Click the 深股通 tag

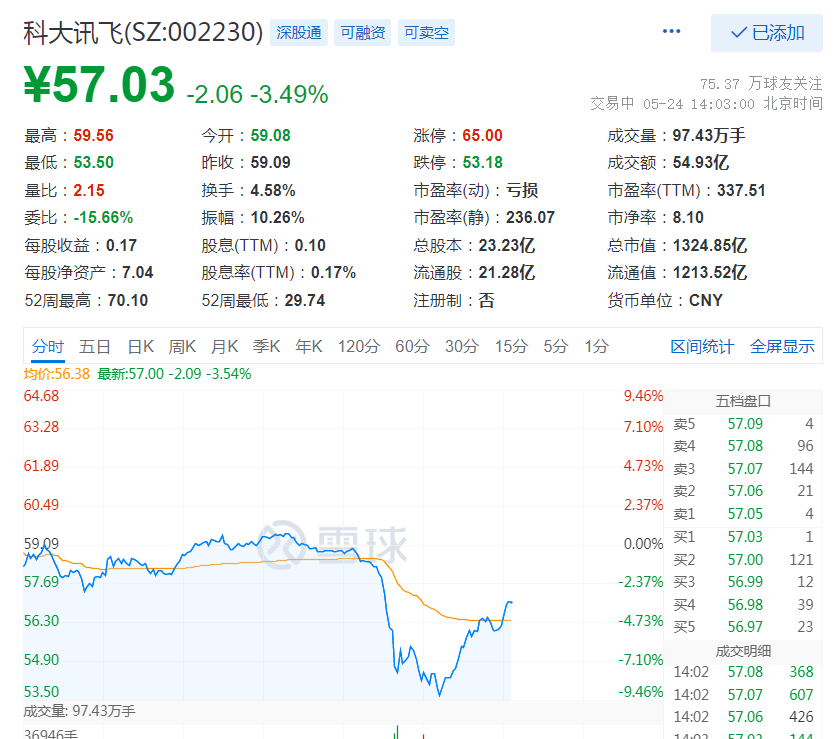[x=299, y=33]
